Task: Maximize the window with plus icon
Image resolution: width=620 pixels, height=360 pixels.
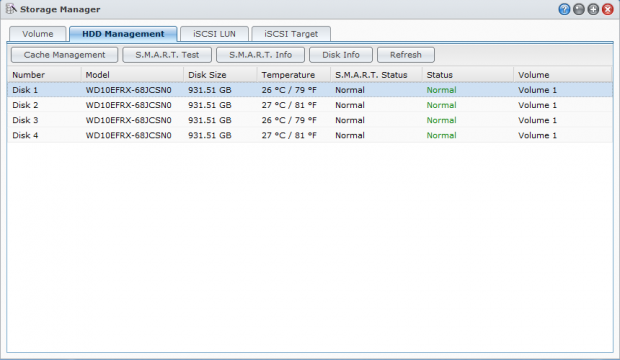Action: tap(593, 9)
